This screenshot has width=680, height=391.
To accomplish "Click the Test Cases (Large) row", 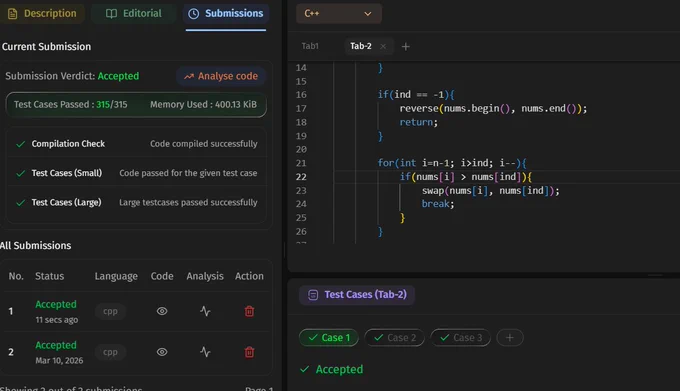I will pyautogui.click(x=136, y=202).
